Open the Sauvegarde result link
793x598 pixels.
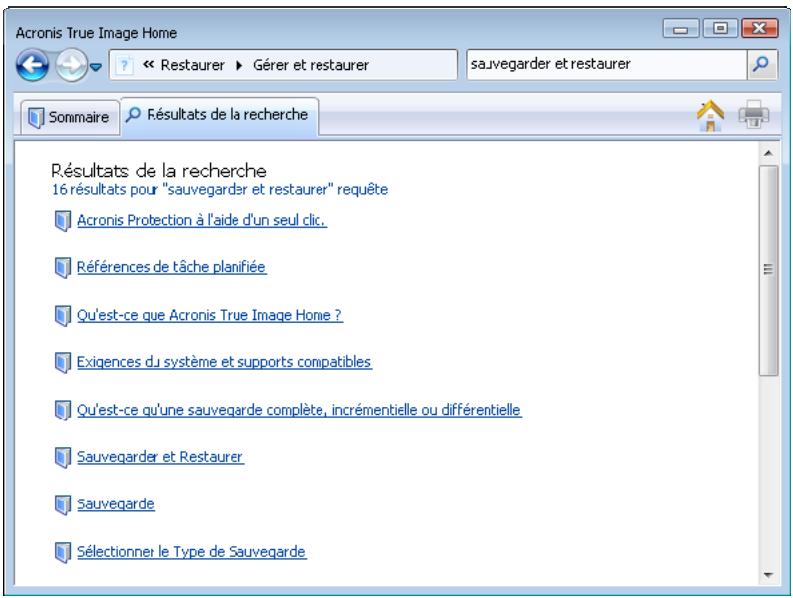tap(116, 504)
